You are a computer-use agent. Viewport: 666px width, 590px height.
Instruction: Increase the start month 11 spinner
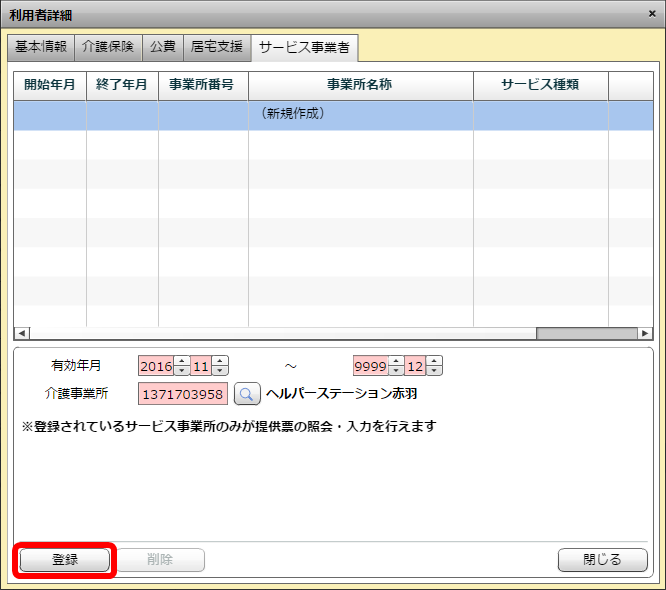tap(220, 361)
